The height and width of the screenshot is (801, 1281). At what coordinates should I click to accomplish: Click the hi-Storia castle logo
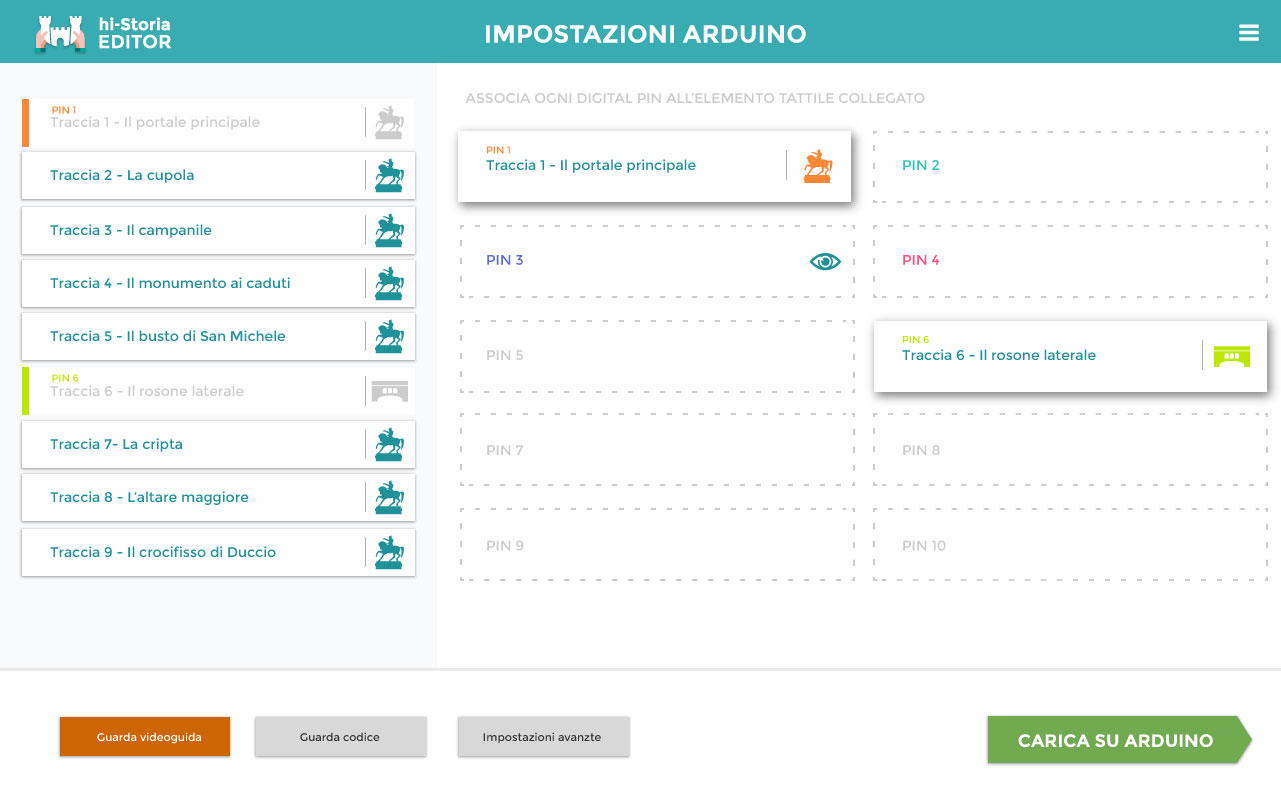coord(60,33)
